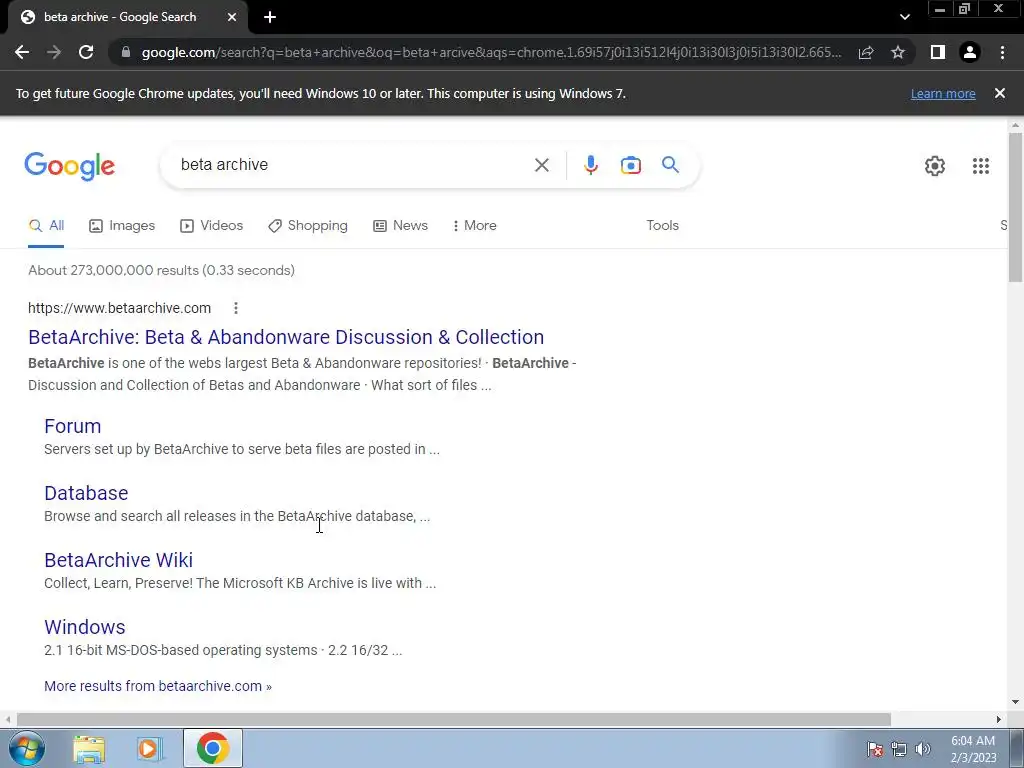
Task: Click the vertical scrollbar thumb
Action: click(1015, 208)
